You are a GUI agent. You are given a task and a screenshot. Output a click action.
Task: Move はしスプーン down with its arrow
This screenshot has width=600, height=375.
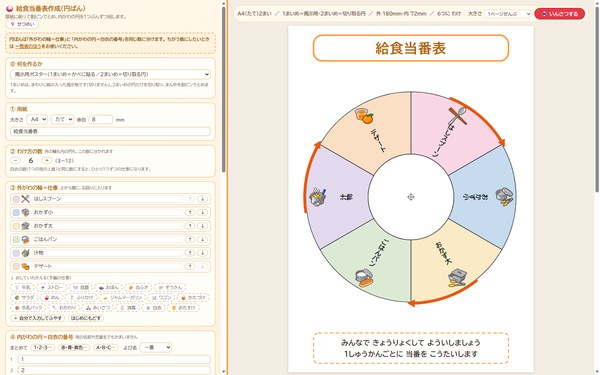tap(202, 199)
